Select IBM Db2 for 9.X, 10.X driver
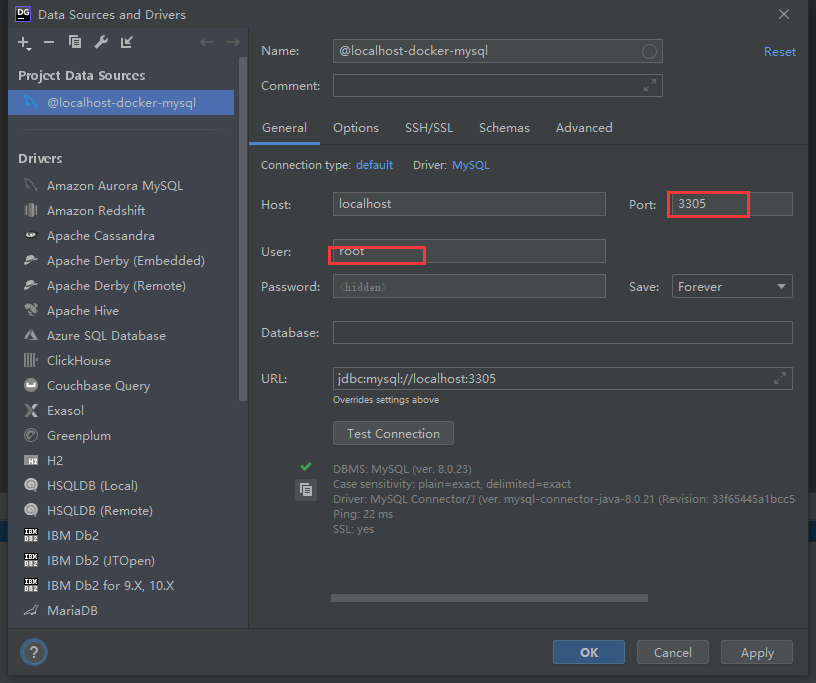The width and height of the screenshot is (816, 683). click(110, 585)
